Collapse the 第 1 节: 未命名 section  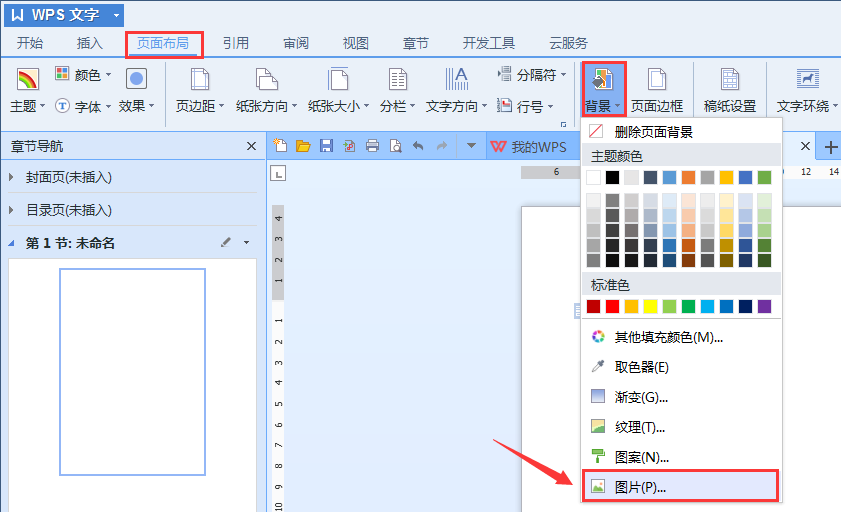click(11, 243)
